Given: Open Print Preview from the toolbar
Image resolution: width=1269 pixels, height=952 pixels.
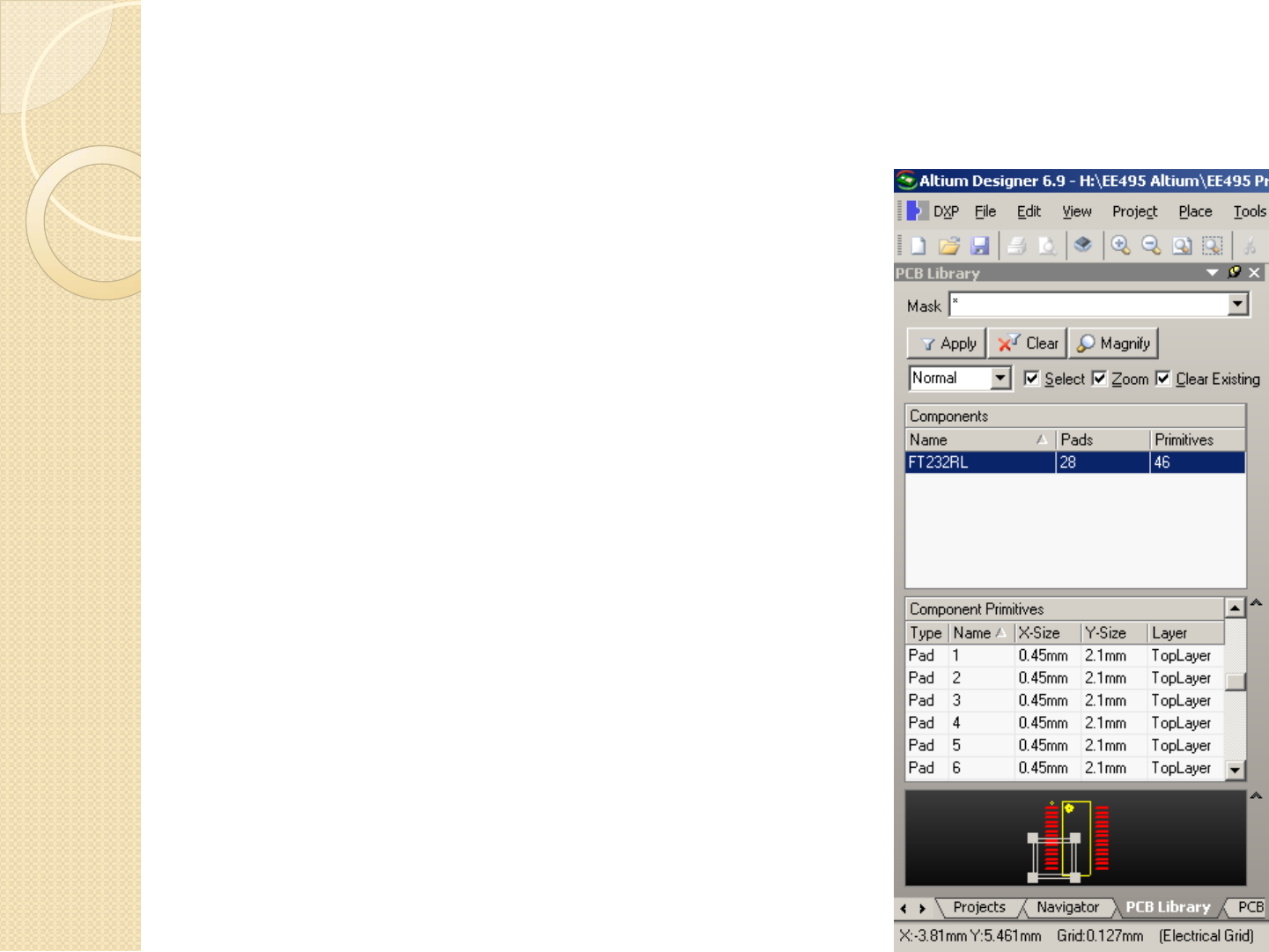Looking at the screenshot, I should (1047, 246).
